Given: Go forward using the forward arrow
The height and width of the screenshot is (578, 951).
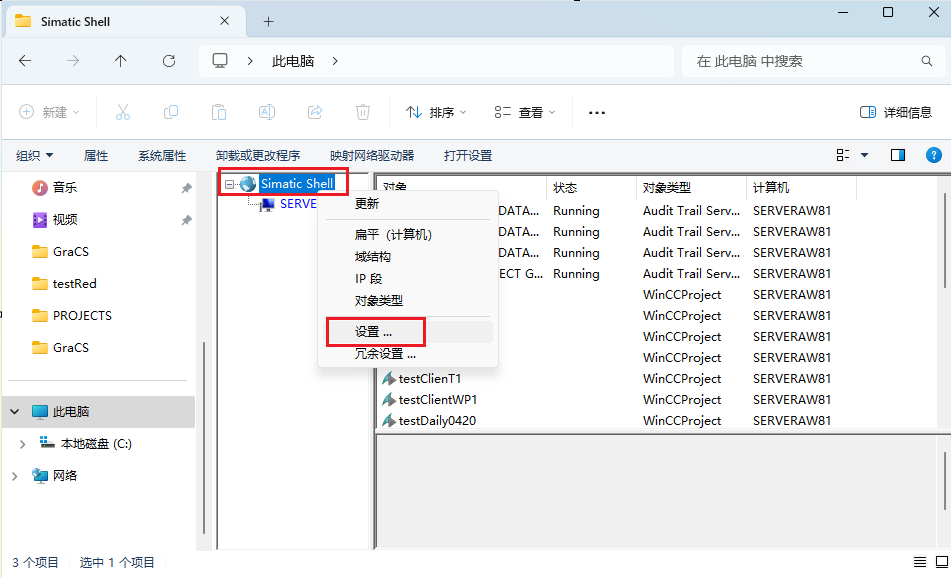Looking at the screenshot, I should (x=73, y=61).
